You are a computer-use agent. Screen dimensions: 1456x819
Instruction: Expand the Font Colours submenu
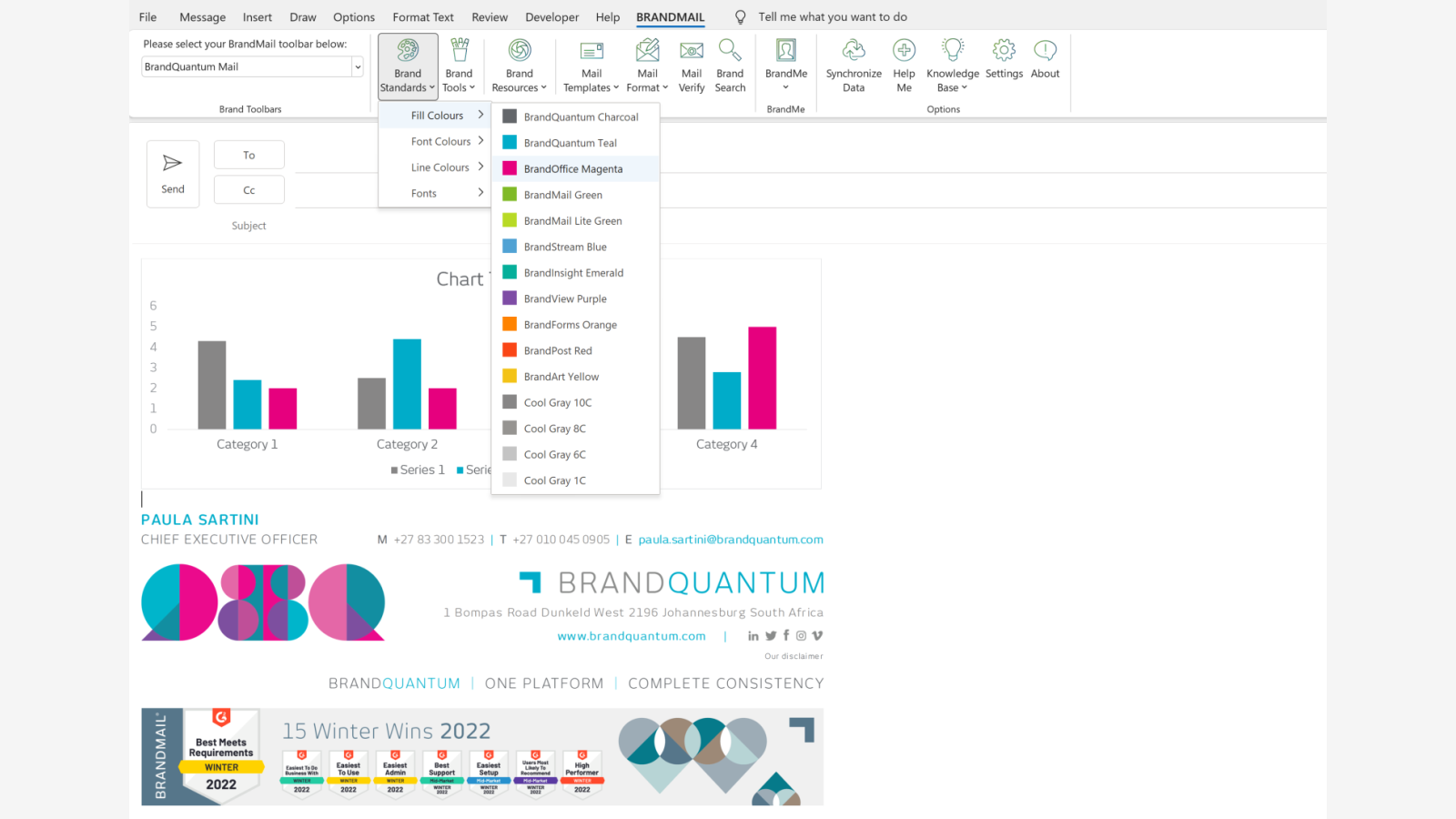click(443, 141)
